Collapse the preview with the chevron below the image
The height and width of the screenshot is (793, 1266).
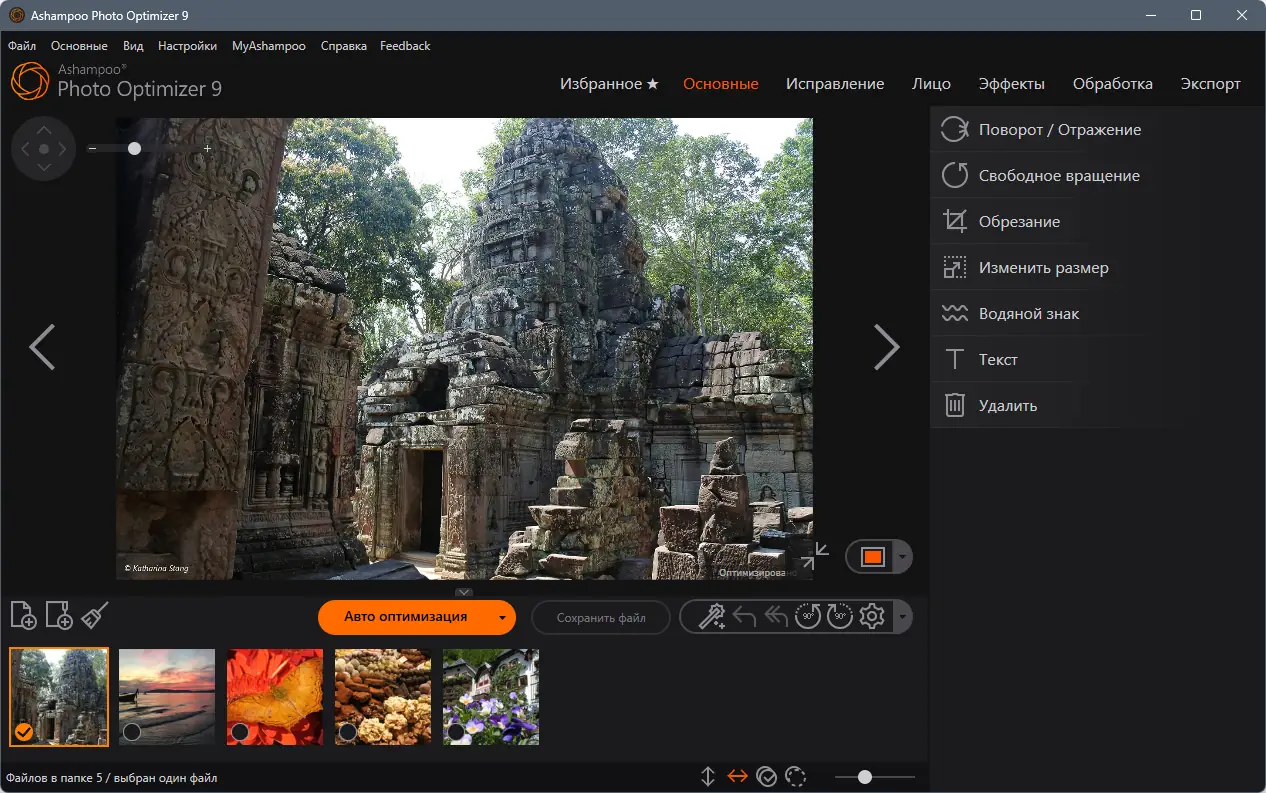[463, 591]
